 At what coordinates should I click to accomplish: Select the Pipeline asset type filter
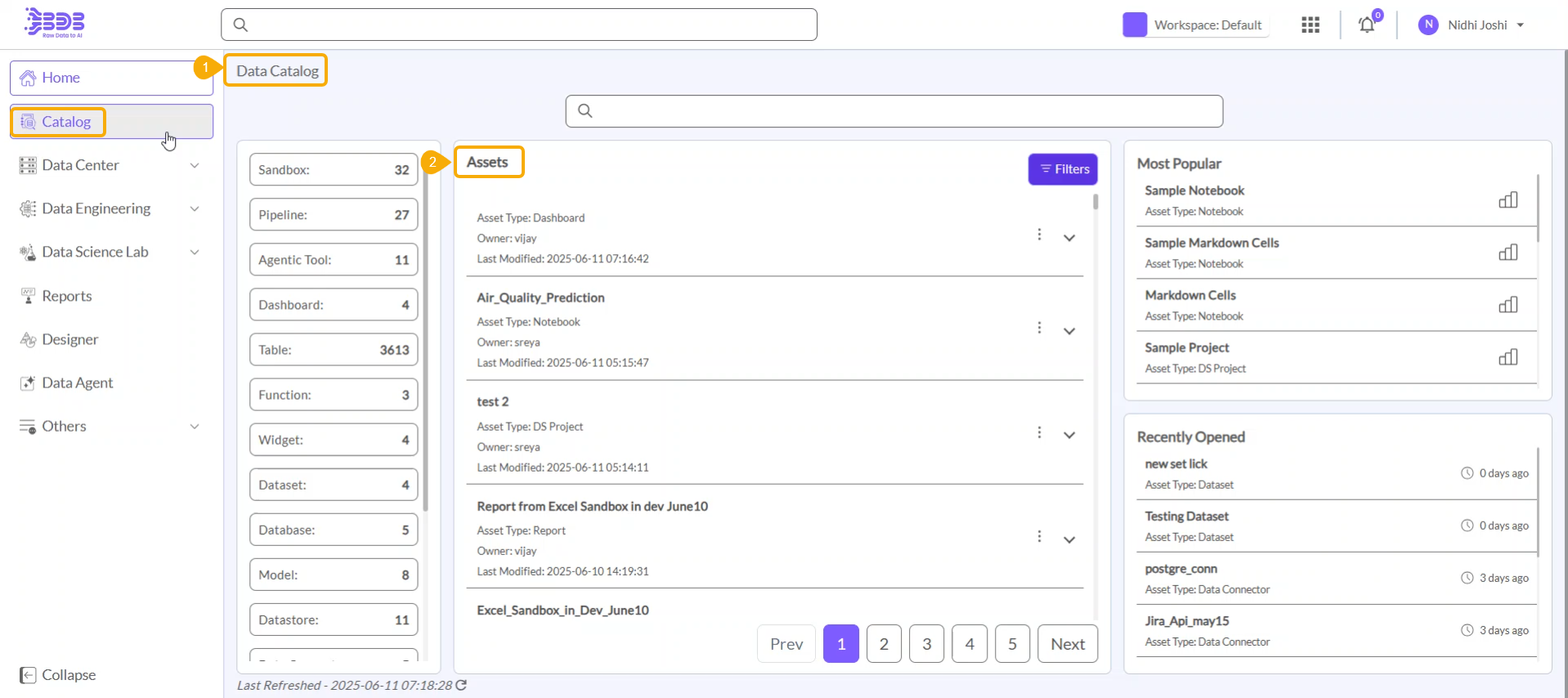(334, 215)
